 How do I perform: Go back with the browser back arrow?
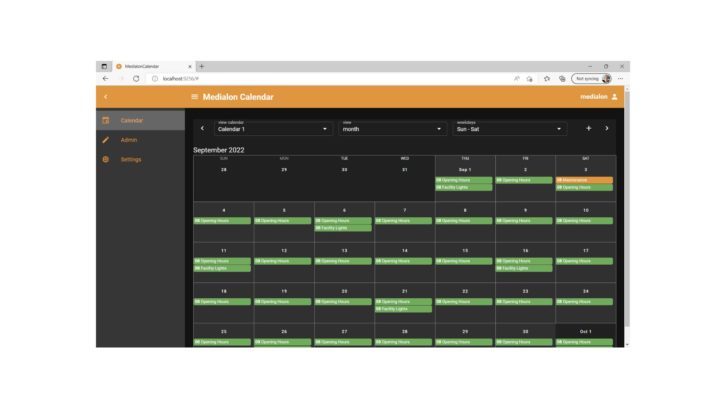(106, 79)
